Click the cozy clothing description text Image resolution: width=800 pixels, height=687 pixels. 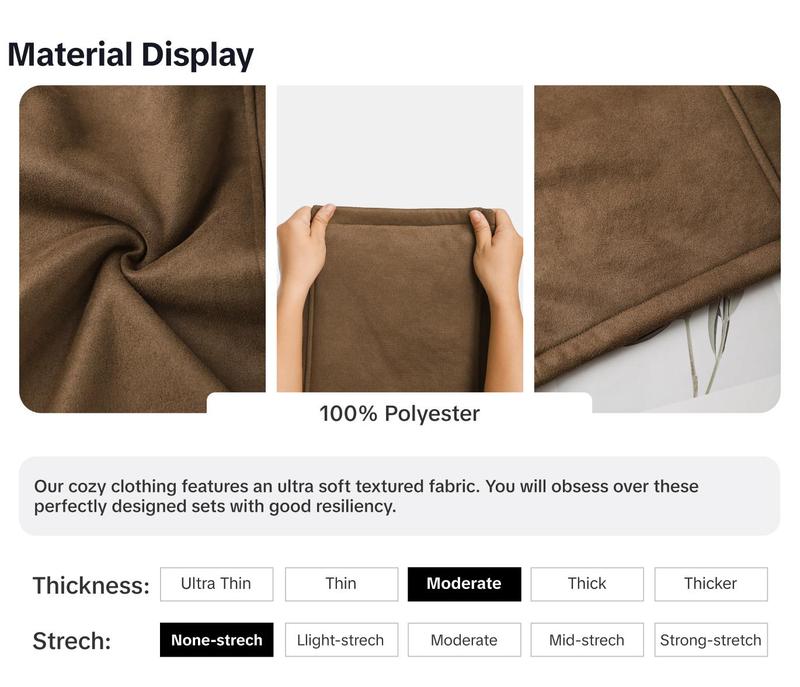tap(366, 496)
